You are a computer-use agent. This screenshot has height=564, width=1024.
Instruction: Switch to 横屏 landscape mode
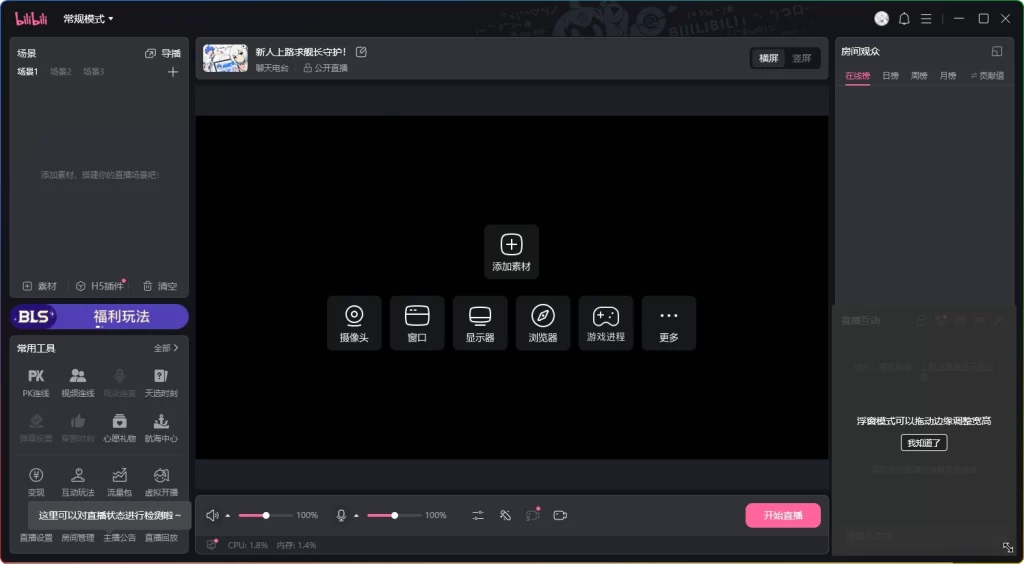tap(769, 58)
